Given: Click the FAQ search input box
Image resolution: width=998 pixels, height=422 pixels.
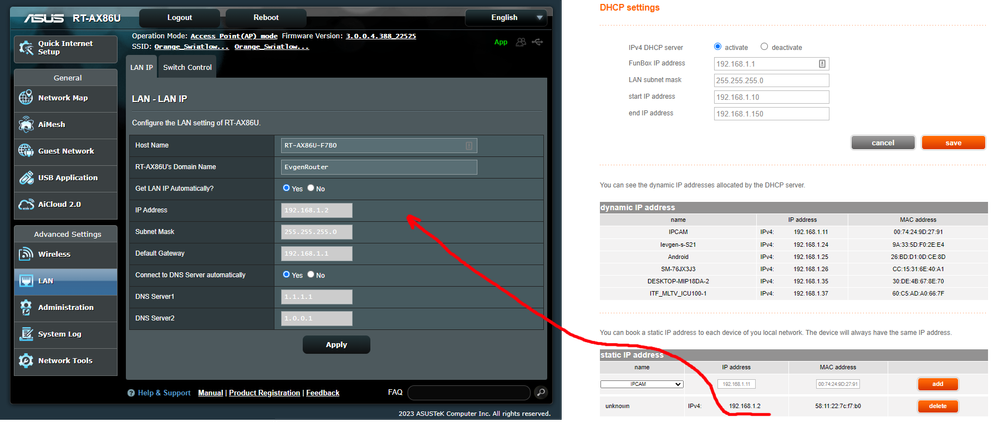Looking at the screenshot, I should (469, 393).
